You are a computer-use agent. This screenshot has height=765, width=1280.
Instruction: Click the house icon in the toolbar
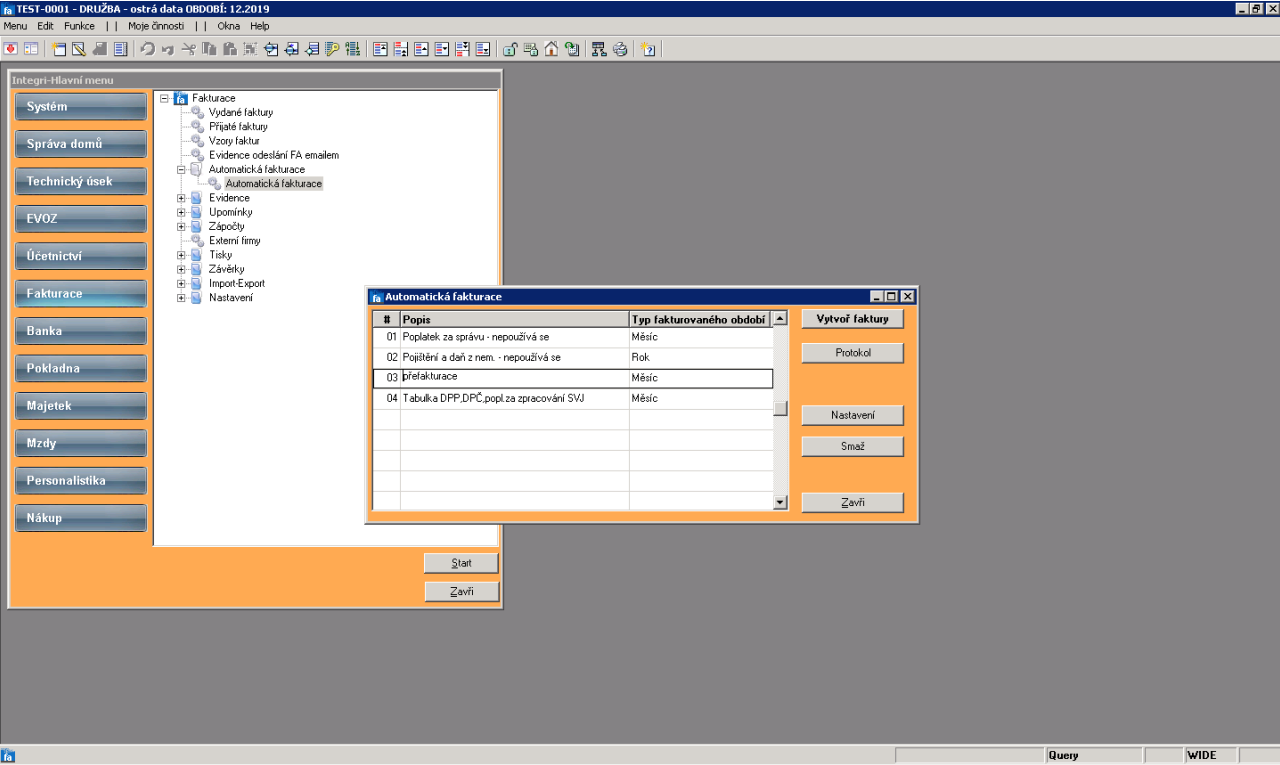tap(551, 48)
